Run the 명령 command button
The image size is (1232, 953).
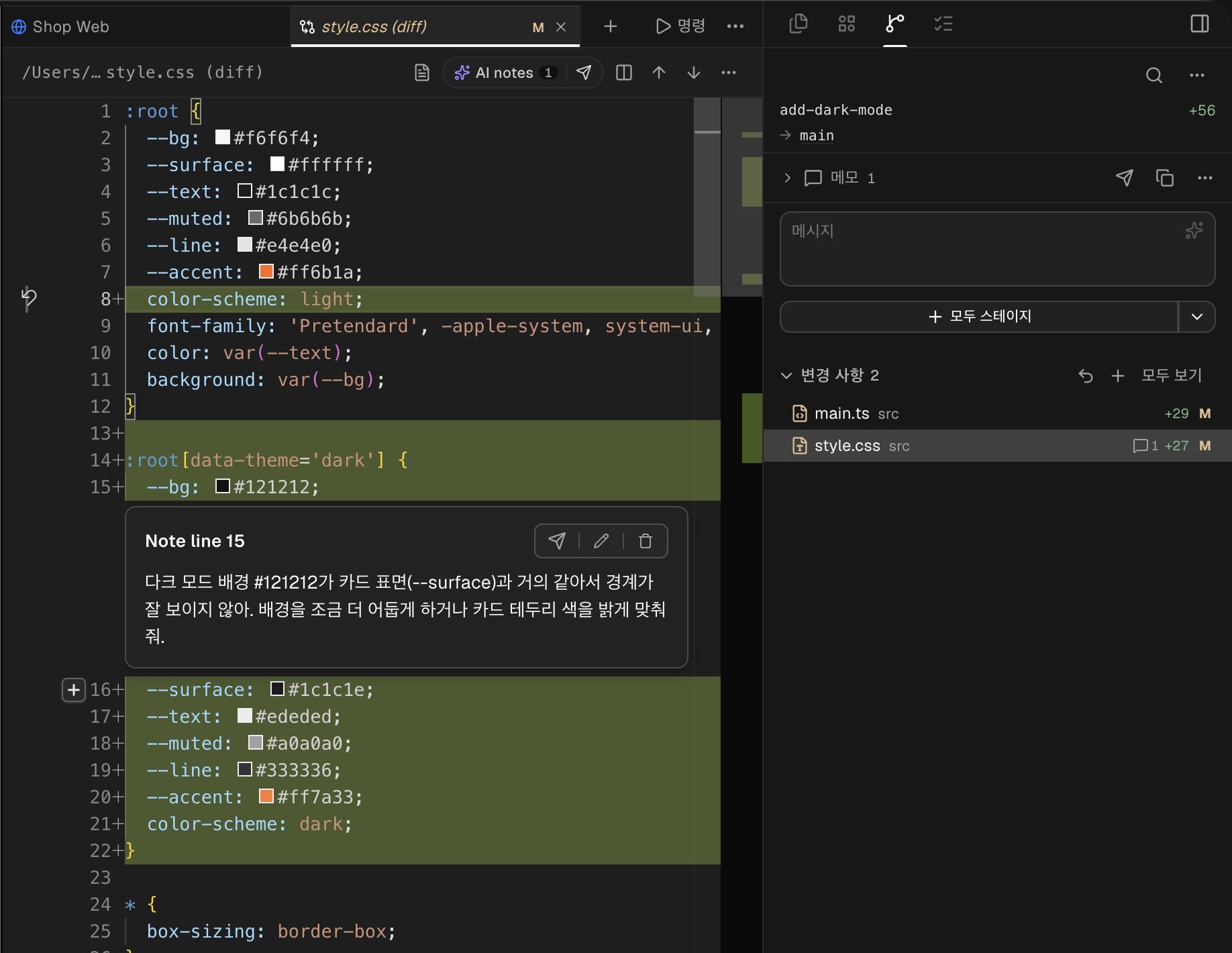pos(680,26)
